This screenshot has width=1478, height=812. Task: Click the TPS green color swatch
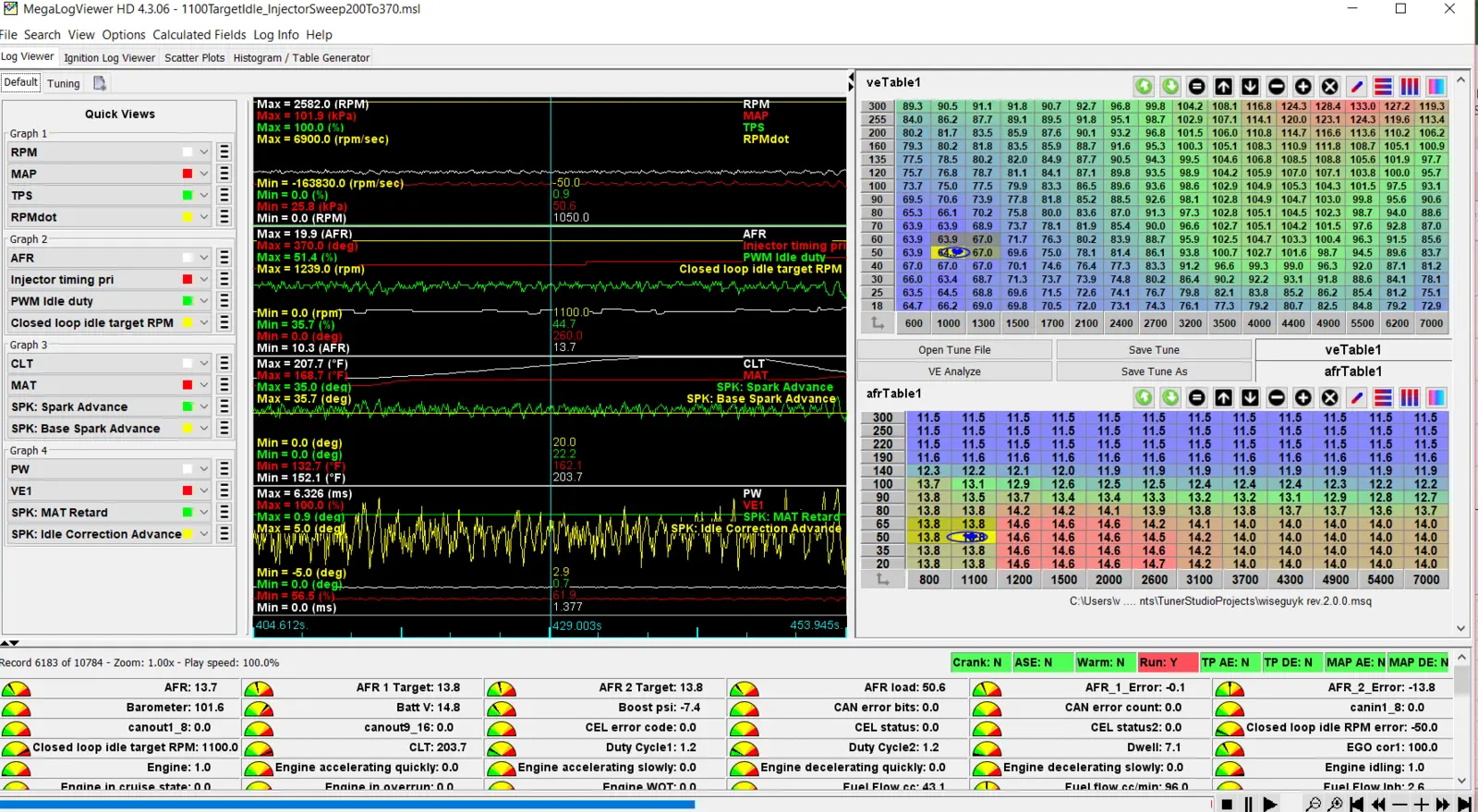point(188,195)
